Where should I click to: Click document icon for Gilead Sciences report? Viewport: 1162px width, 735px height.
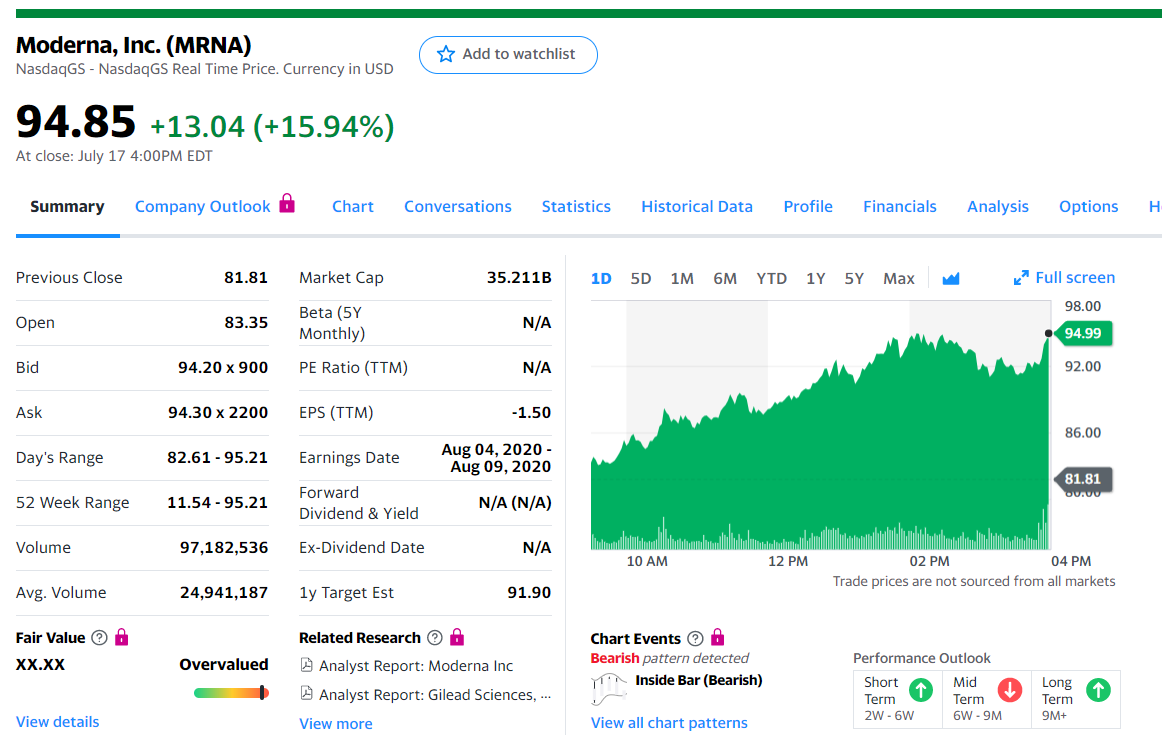[x=306, y=694]
